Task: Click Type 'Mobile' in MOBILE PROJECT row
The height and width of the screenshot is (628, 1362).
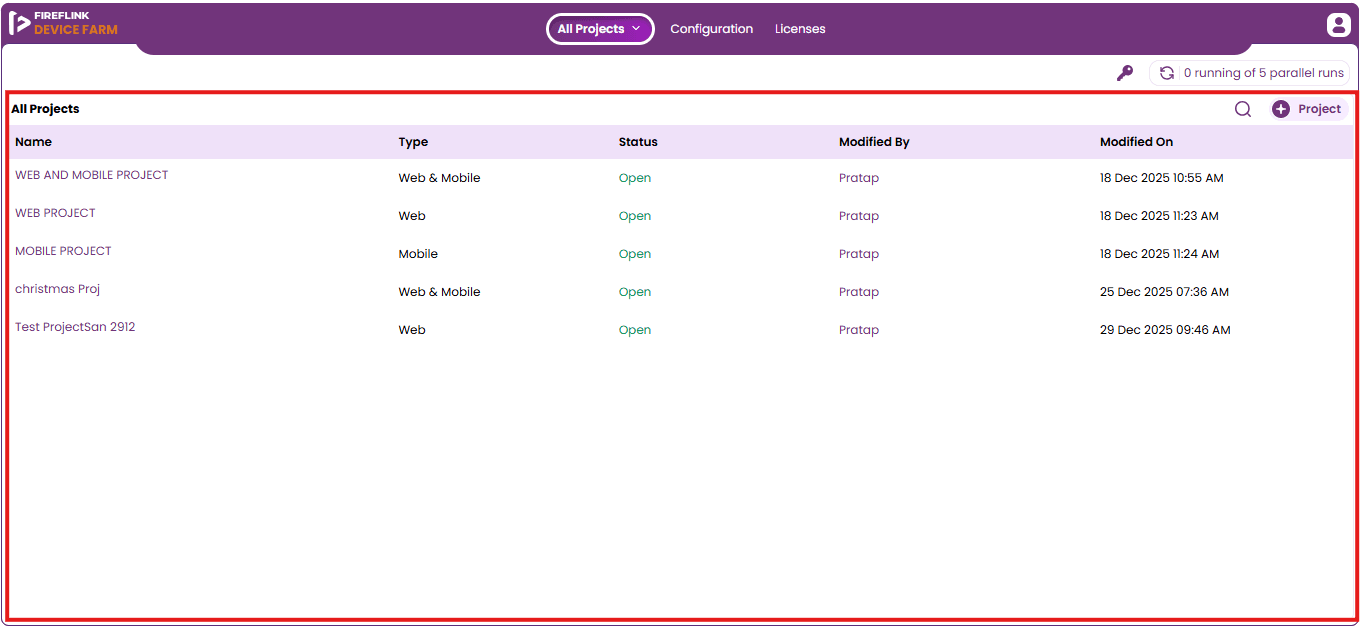Action: click(418, 254)
